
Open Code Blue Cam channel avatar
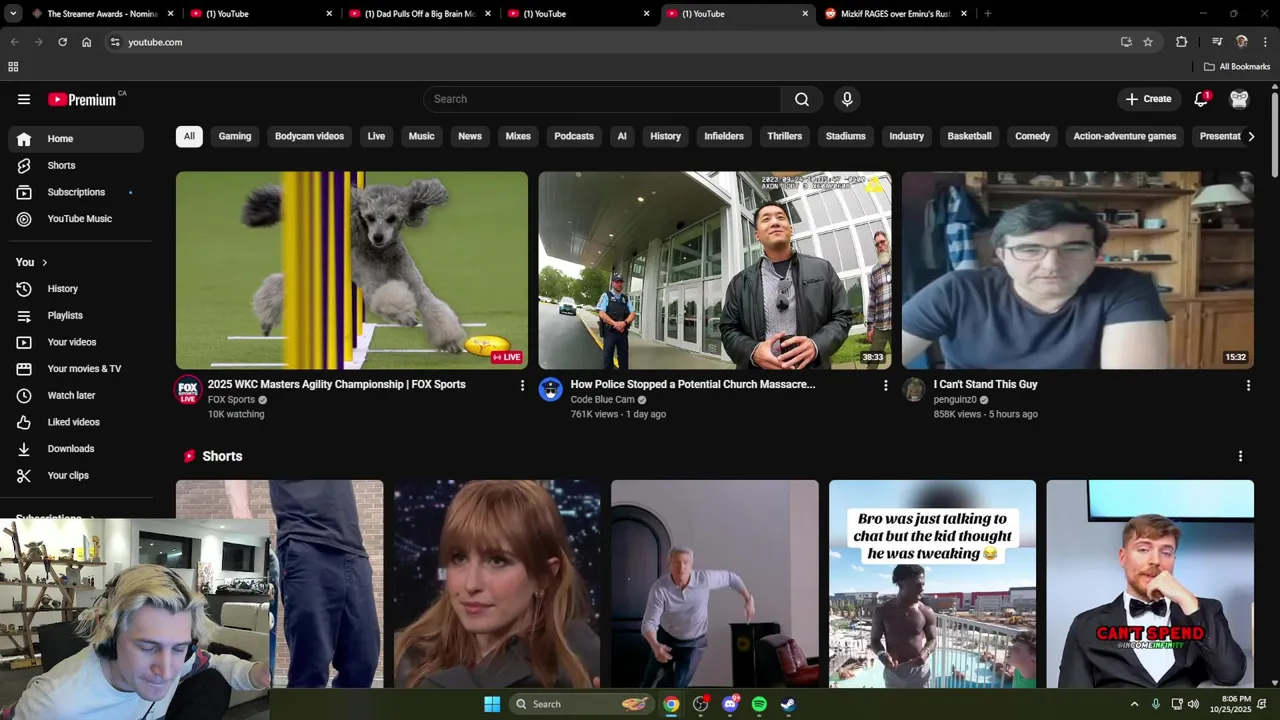pyautogui.click(x=551, y=390)
